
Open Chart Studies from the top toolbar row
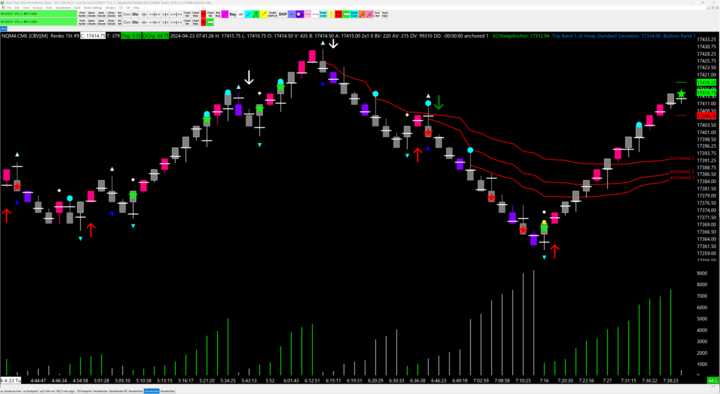click(195, 14)
